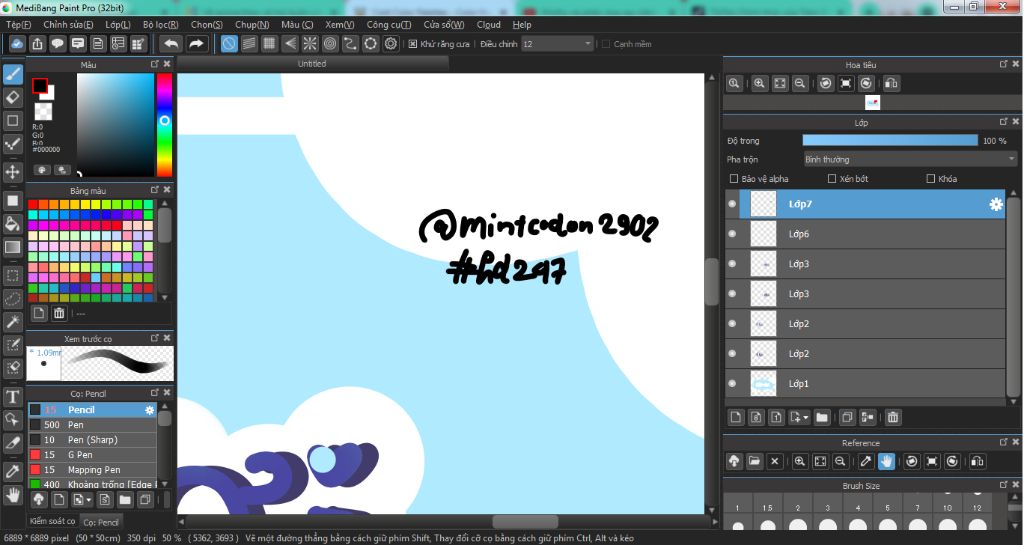The width and height of the screenshot is (1024, 548).
Task: Float the Brush Size panel
Action: coord(1004,485)
